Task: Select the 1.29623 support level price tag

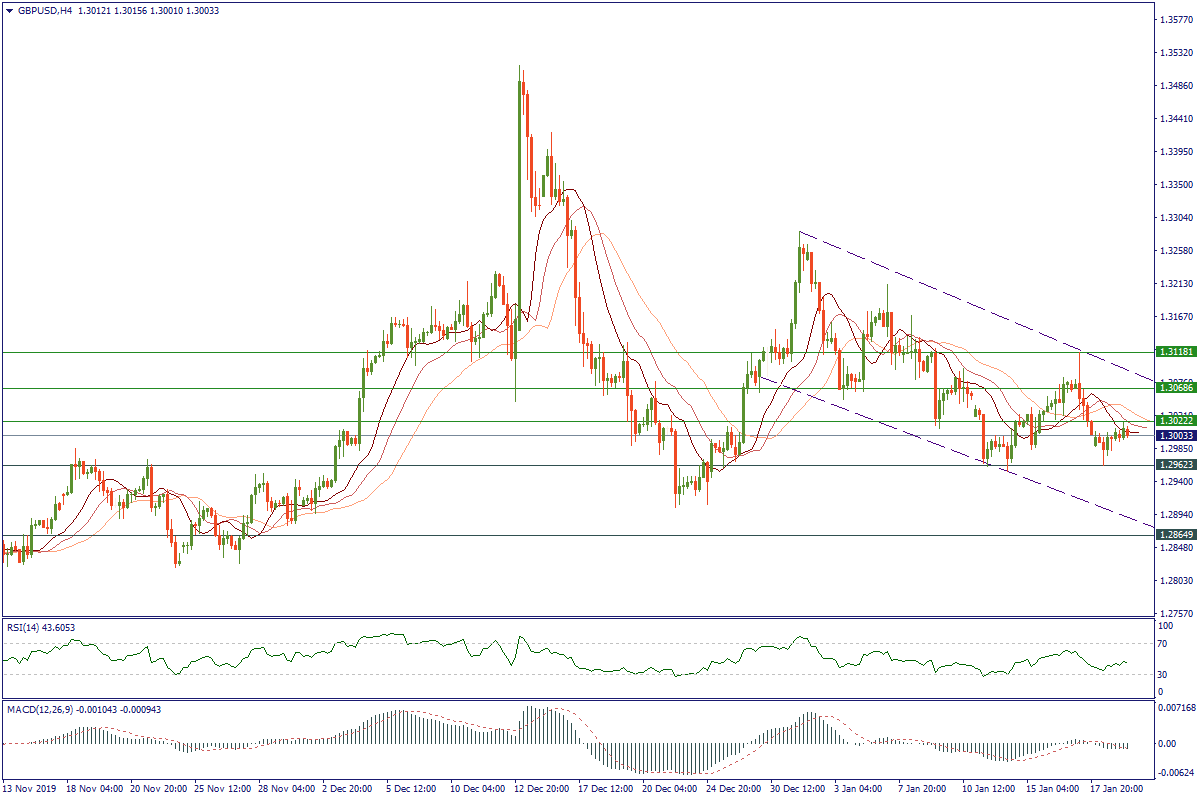Action: [x=1171, y=465]
